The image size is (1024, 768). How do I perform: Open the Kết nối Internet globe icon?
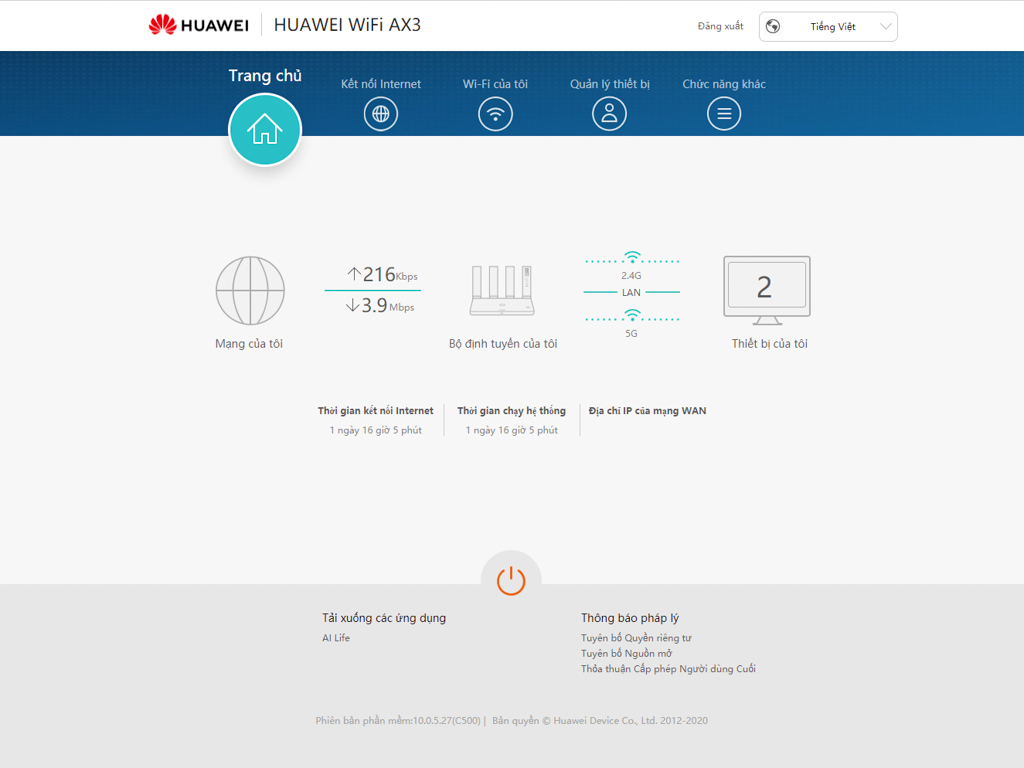point(381,114)
